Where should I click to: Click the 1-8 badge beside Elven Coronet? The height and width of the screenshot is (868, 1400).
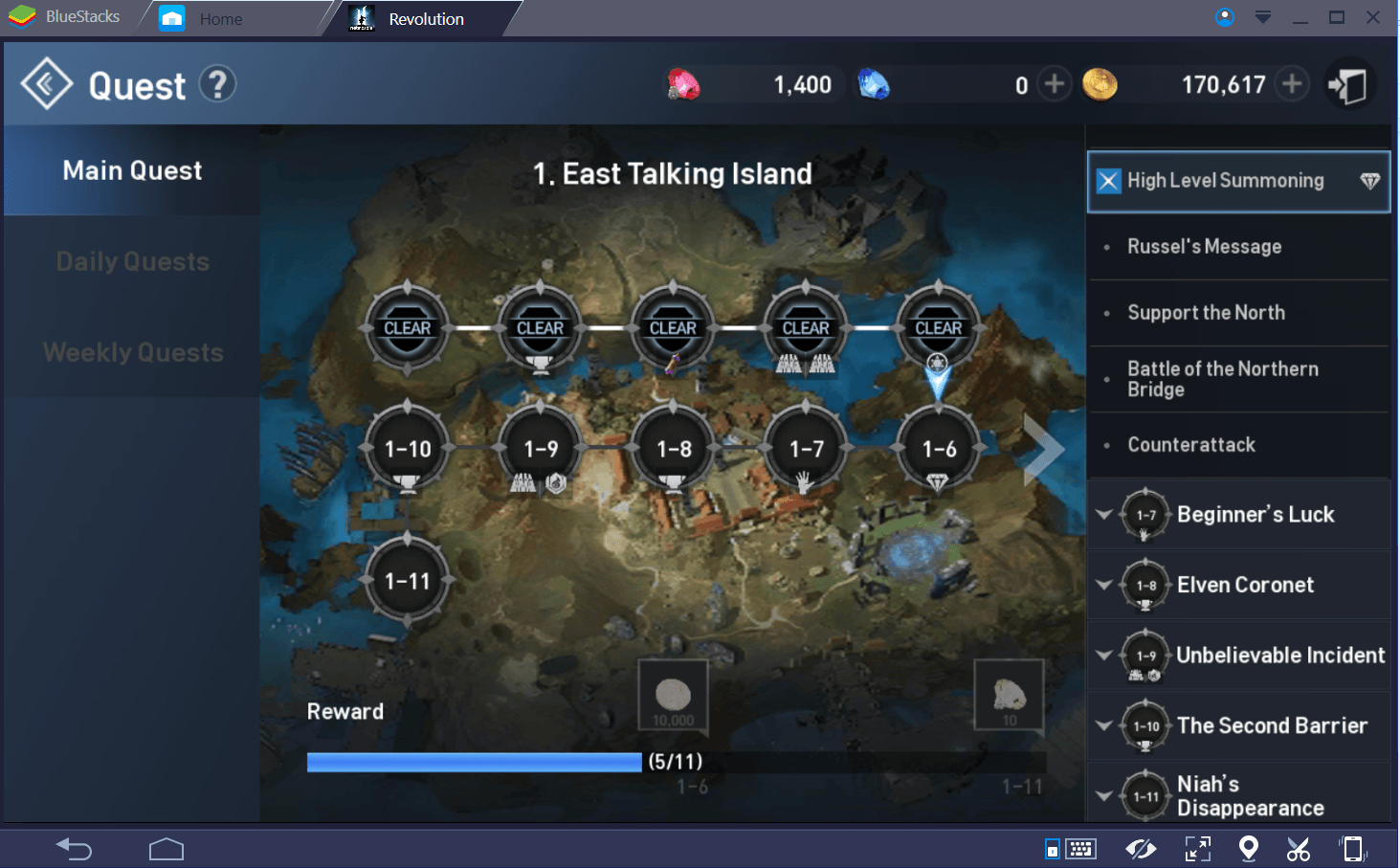click(x=1145, y=585)
